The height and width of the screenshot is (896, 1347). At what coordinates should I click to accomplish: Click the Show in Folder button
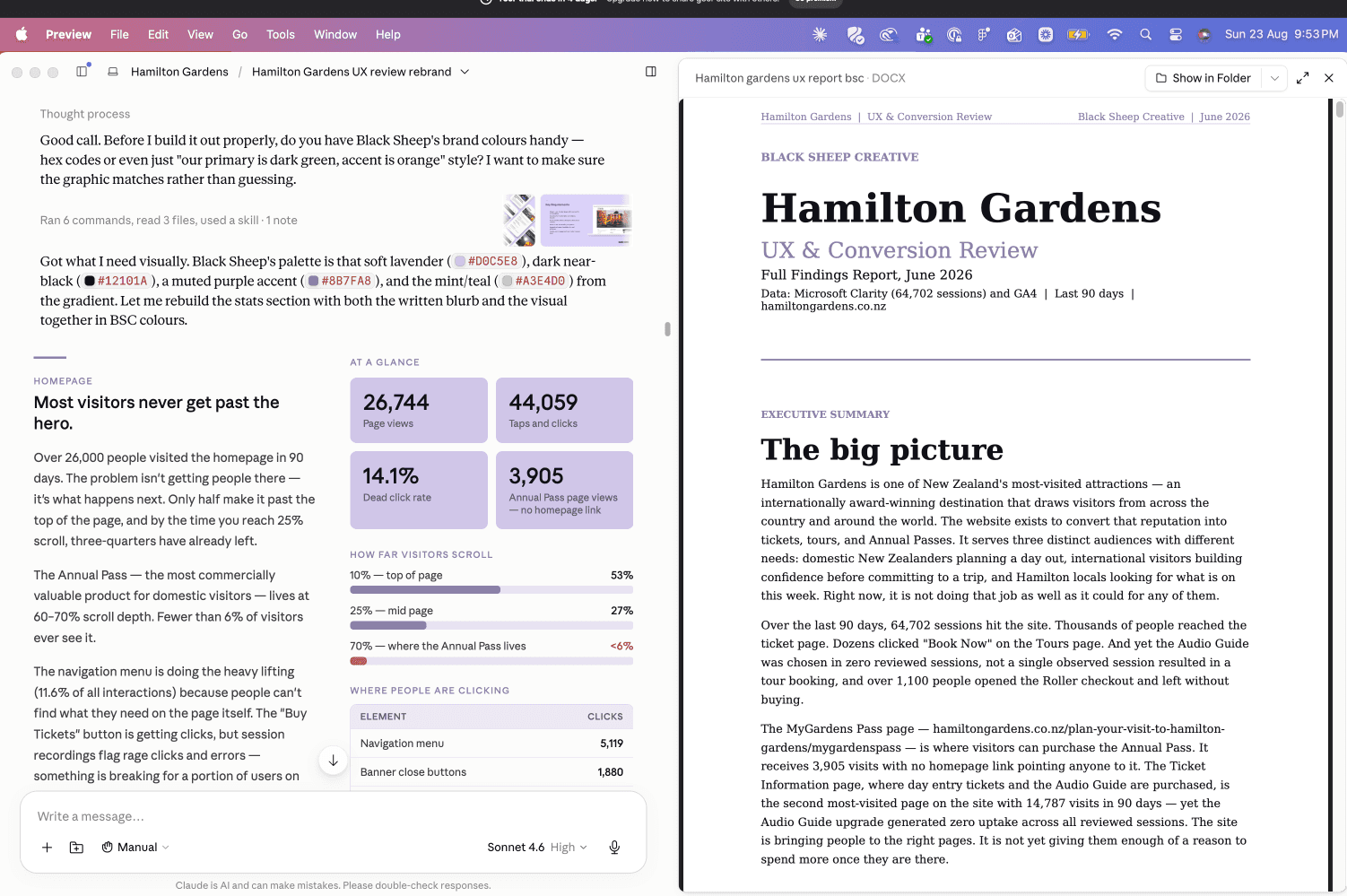pyautogui.click(x=1204, y=78)
